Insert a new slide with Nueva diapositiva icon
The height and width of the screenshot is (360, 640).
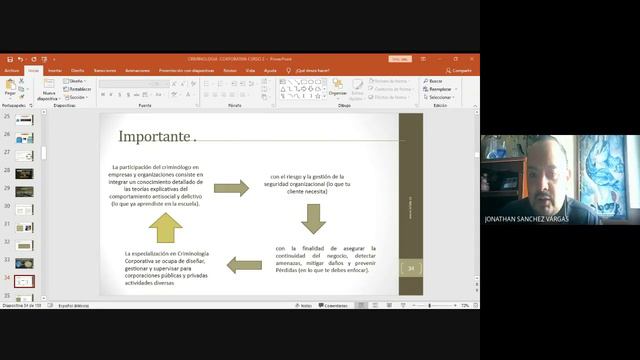[49, 84]
